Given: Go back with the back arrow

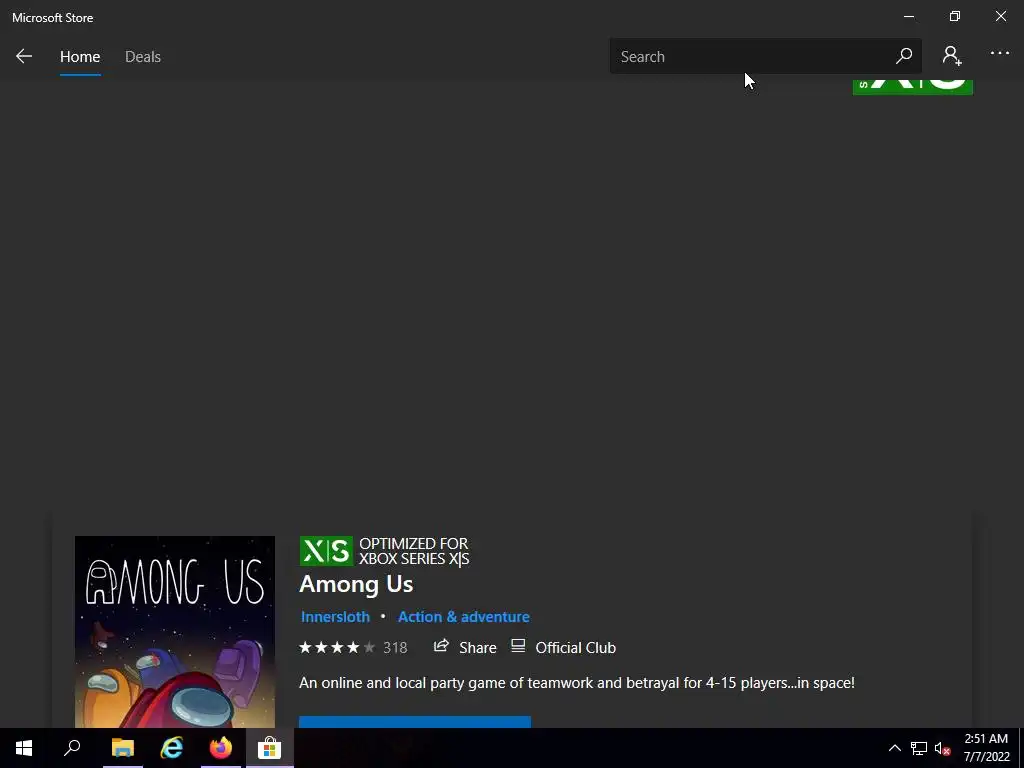Looking at the screenshot, I should coord(24,56).
